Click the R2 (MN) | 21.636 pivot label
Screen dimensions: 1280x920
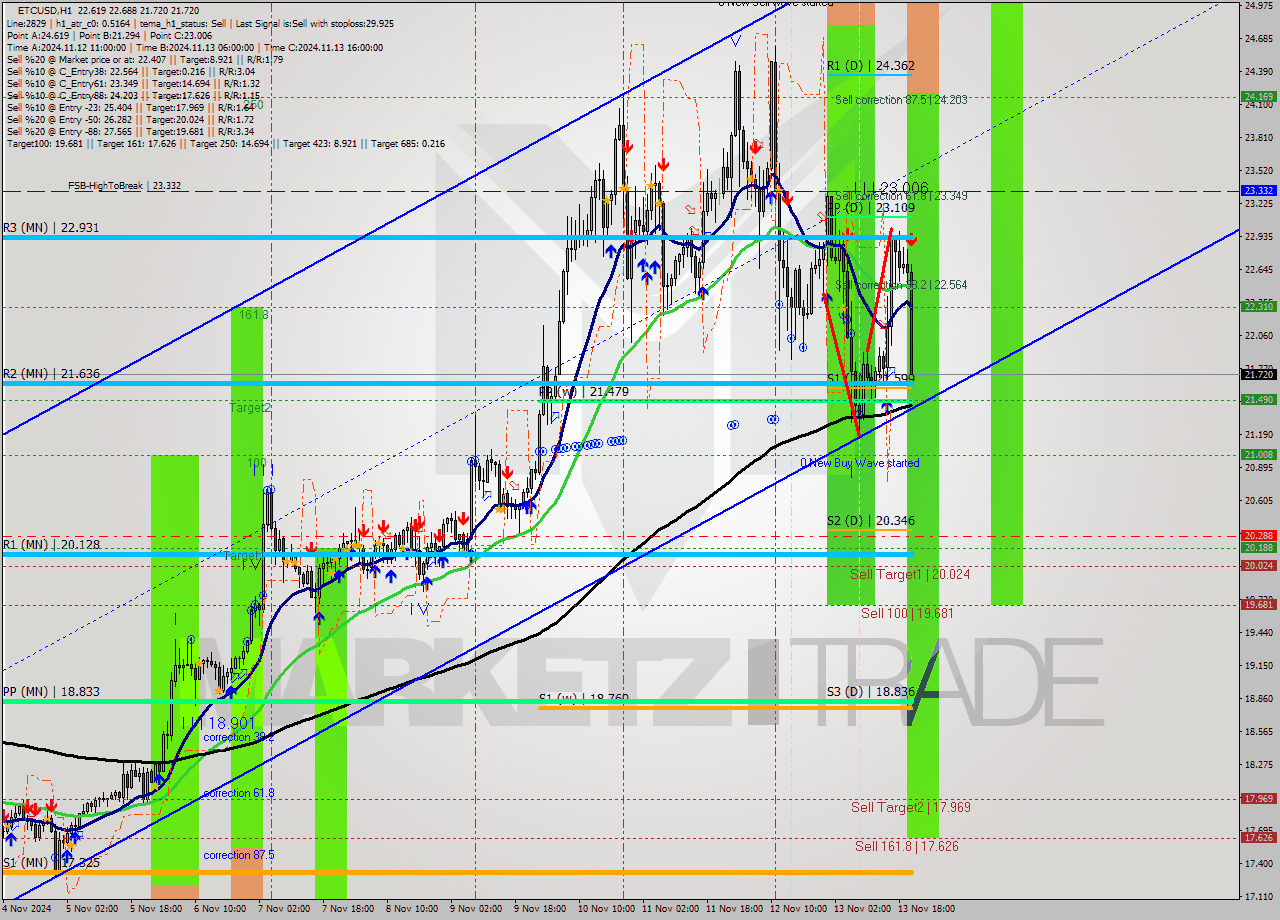coord(51,374)
